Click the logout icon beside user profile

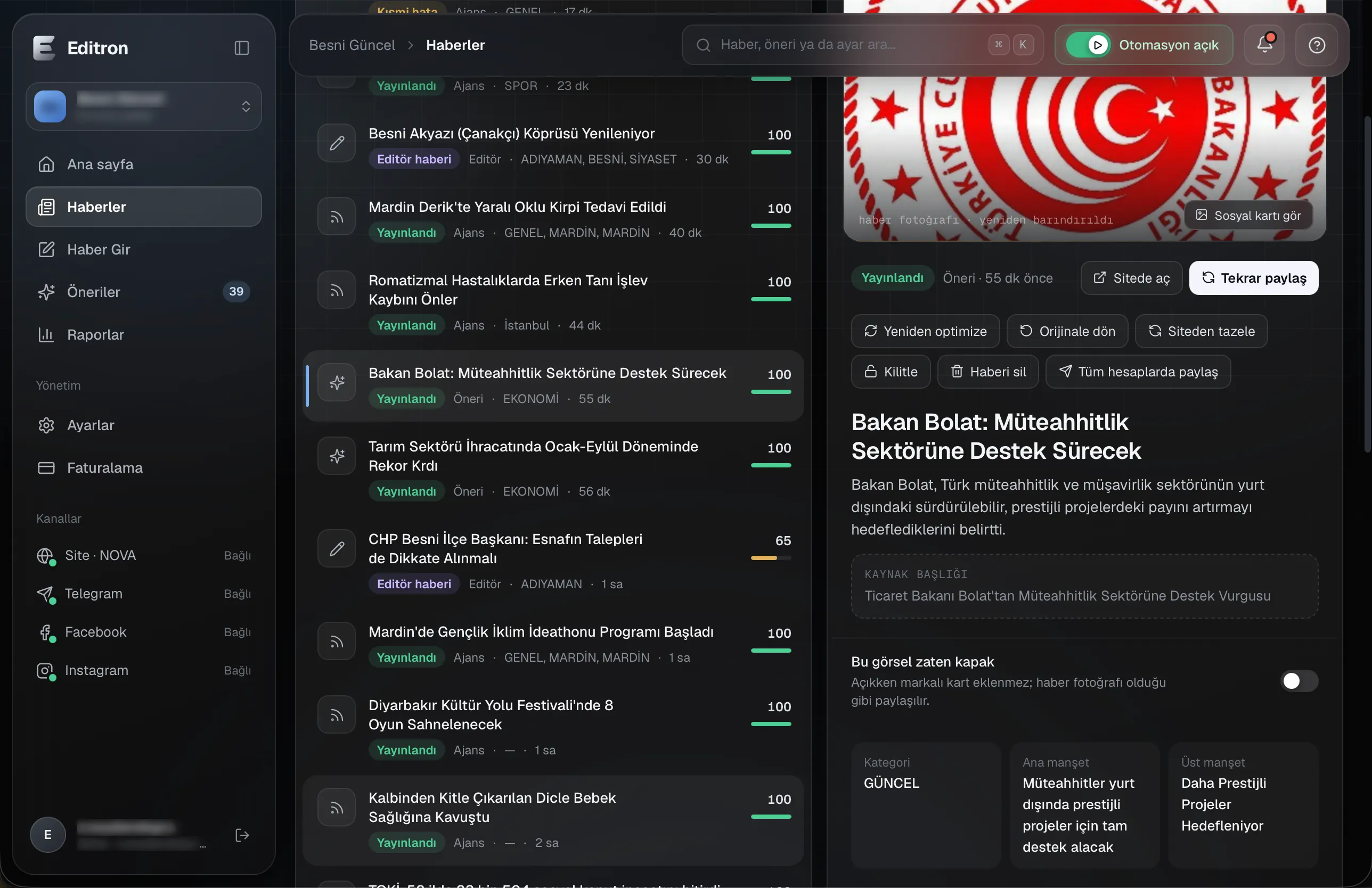242,835
